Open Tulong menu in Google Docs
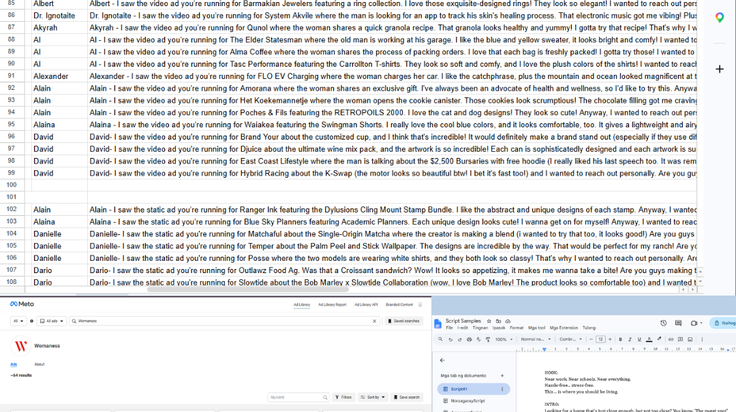This screenshot has height=412, width=736. (x=589, y=328)
